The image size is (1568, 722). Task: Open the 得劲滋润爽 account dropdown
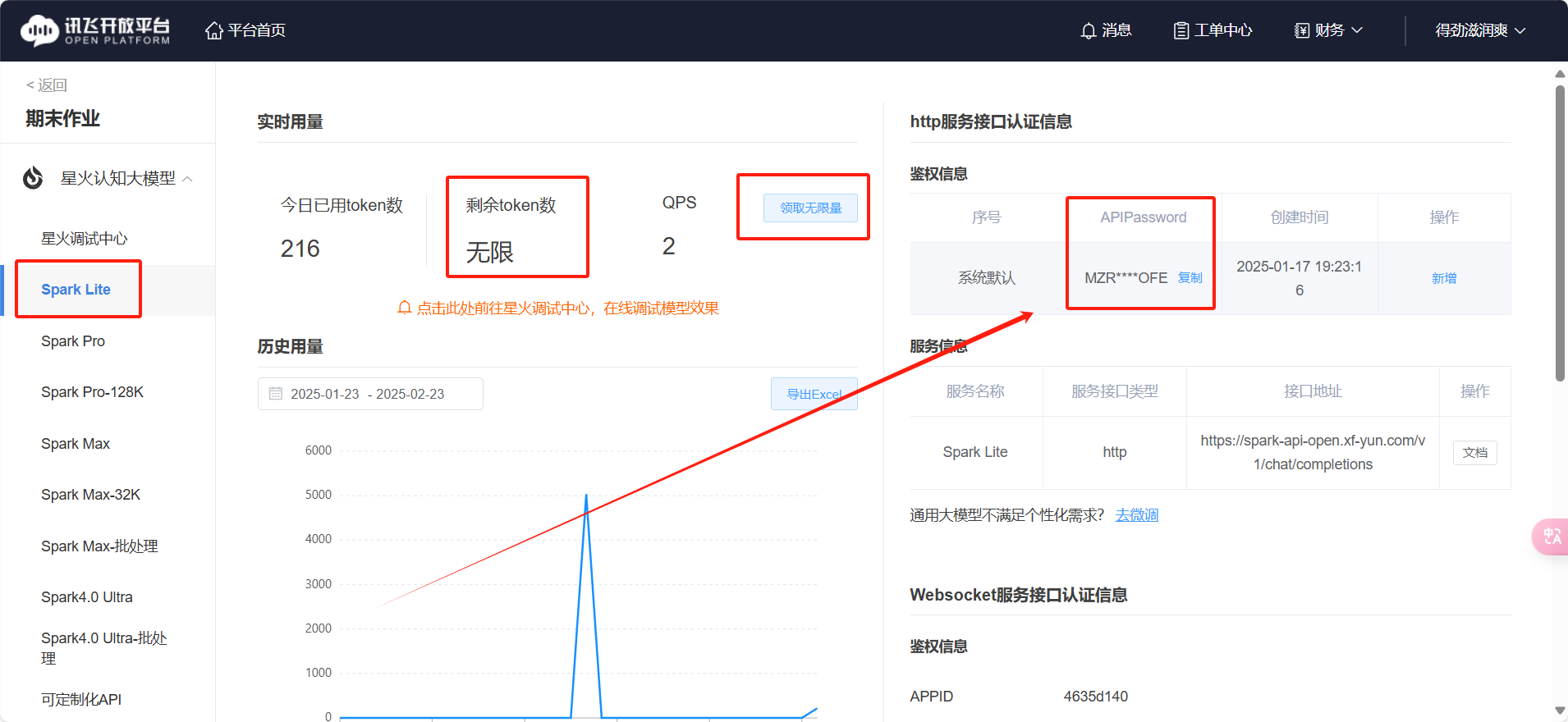click(x=1480, y=30)
